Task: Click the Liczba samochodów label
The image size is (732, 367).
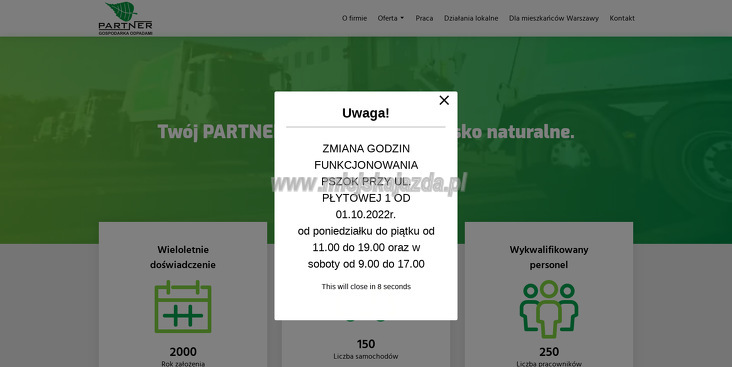Action: [366, 356]
